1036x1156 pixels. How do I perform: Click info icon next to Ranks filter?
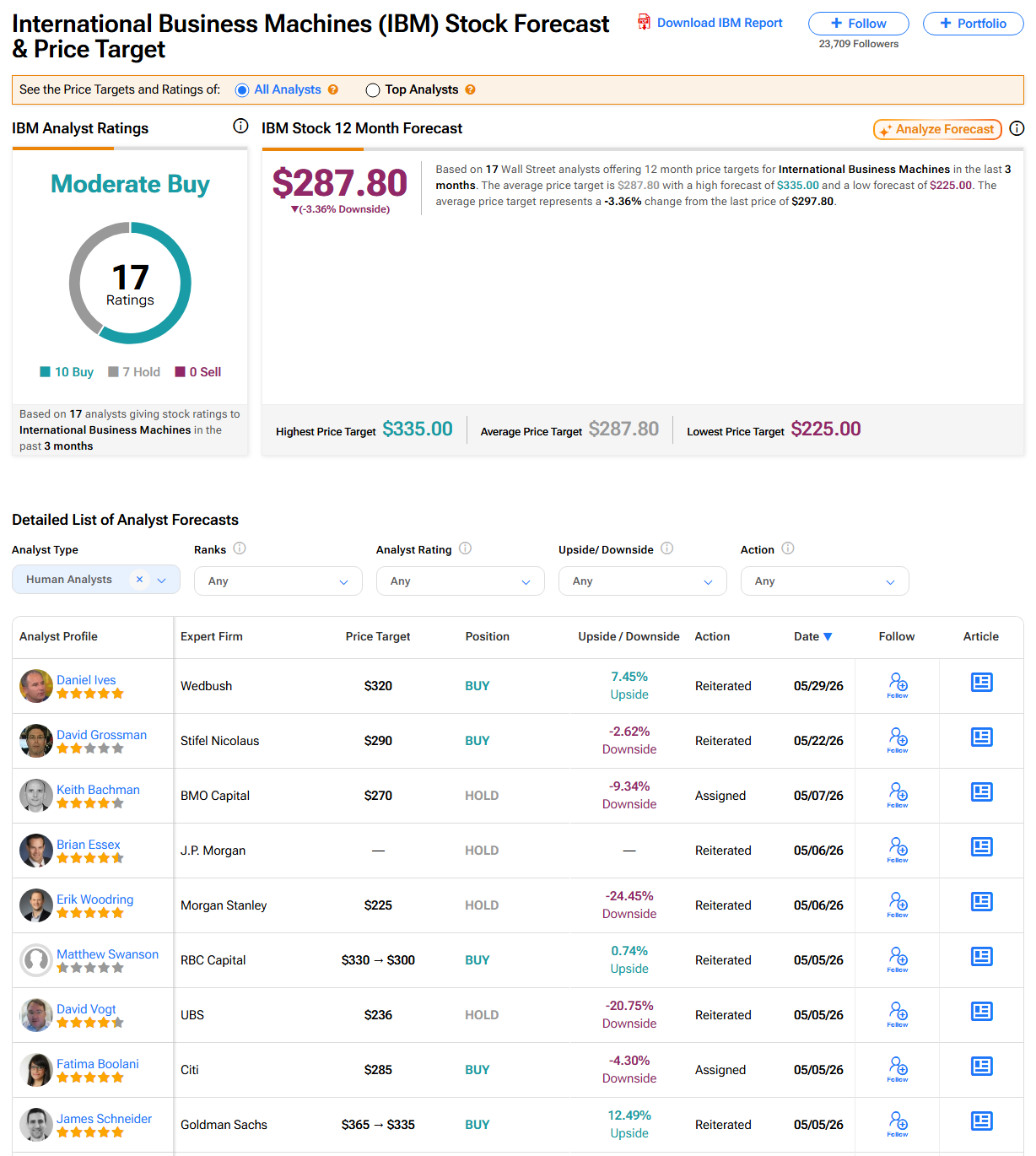240,548
